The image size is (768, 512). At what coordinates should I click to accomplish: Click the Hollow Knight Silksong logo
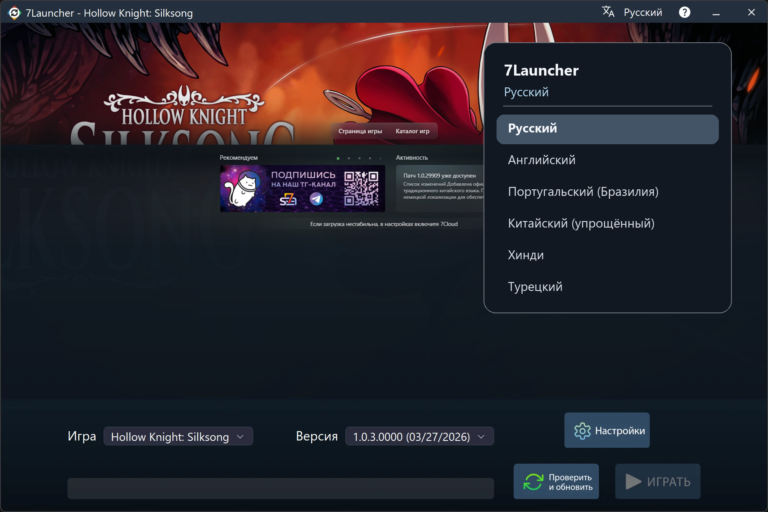[184, 115]
